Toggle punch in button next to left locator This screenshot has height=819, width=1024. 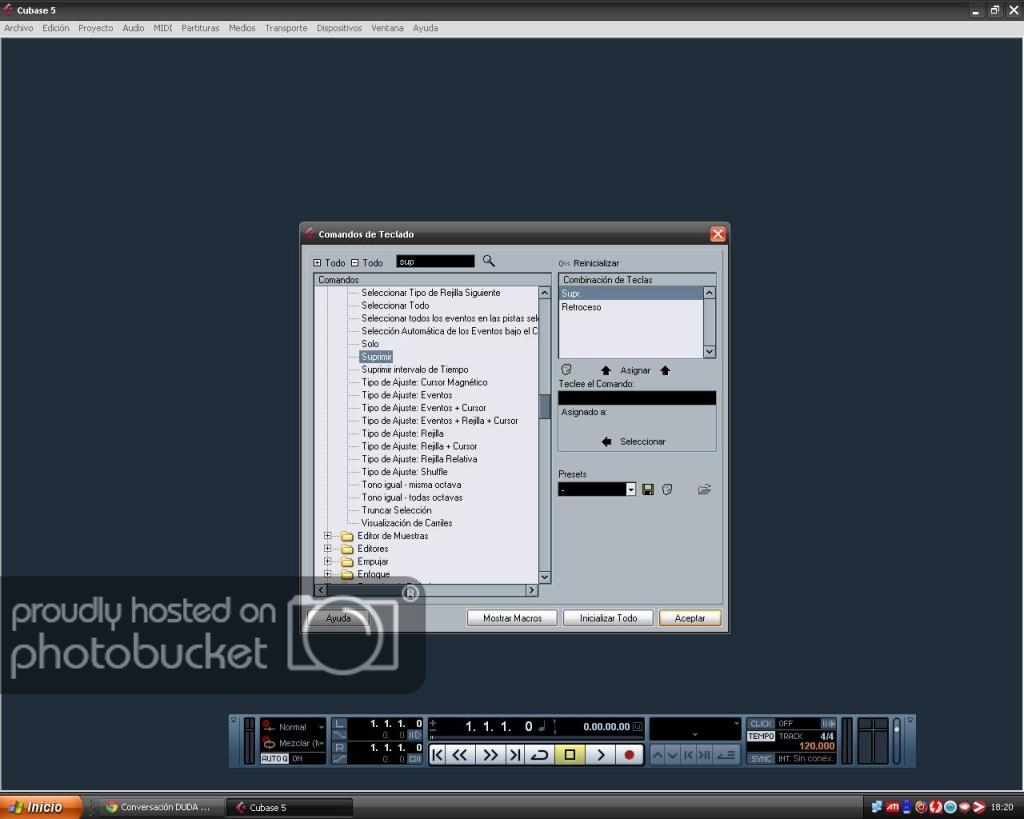pos(339,735)
